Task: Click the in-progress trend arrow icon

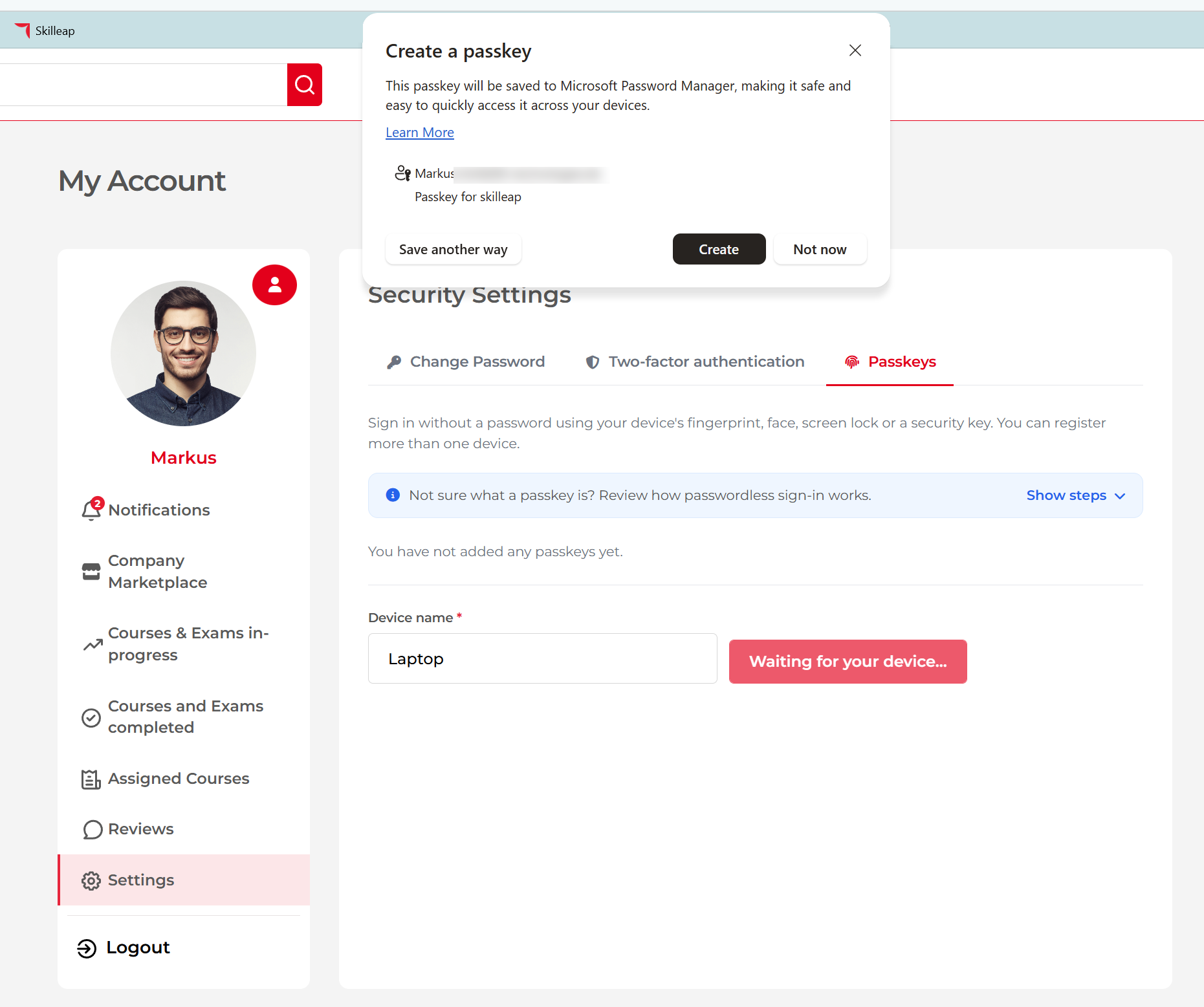Action: [93, 644]
